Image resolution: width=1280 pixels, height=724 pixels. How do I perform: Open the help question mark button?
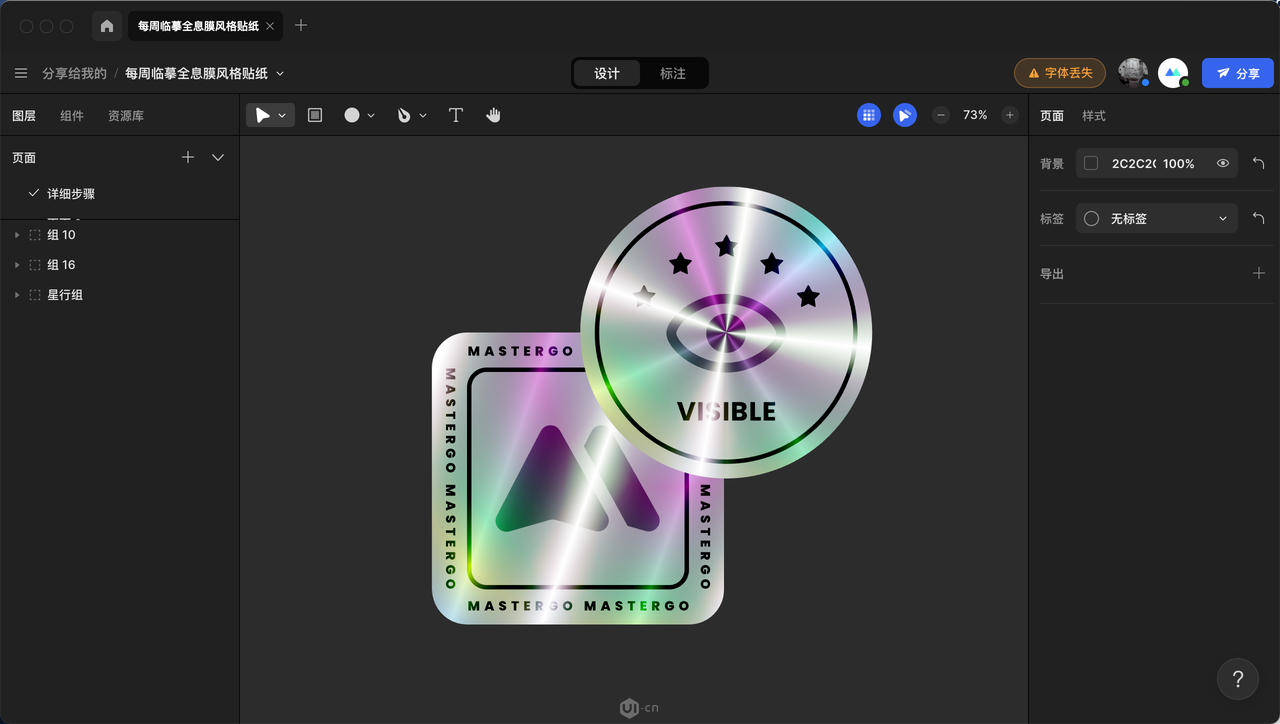tap(1238, 680)
